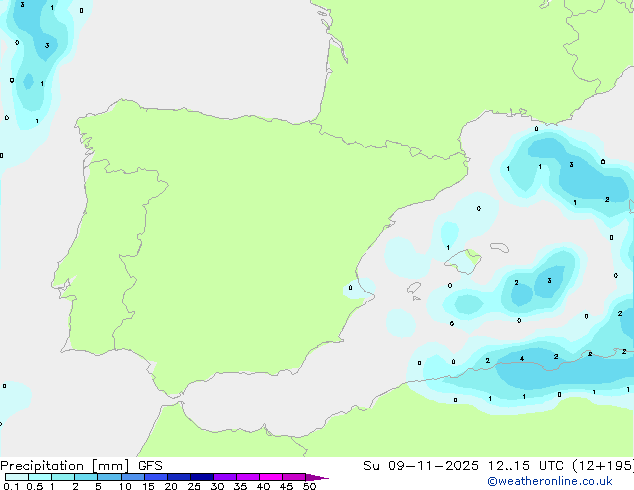Click the 0.5–1 mm legend swatch
Image resolution: width=634 pixels, height=490 pixels.
point(40,477)
